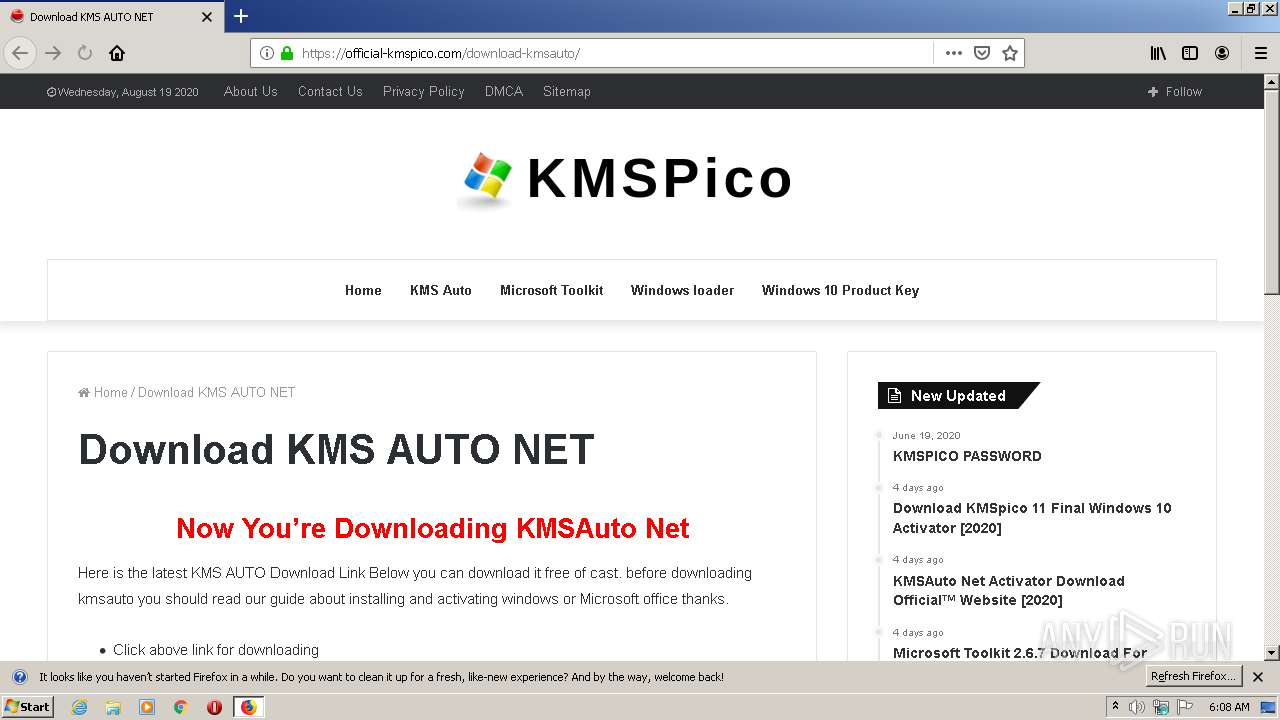Image resolution: width=1280 pixels, height=720 pixels.
Task: Show site information icon in address bar
Action: tap(267, 53)
